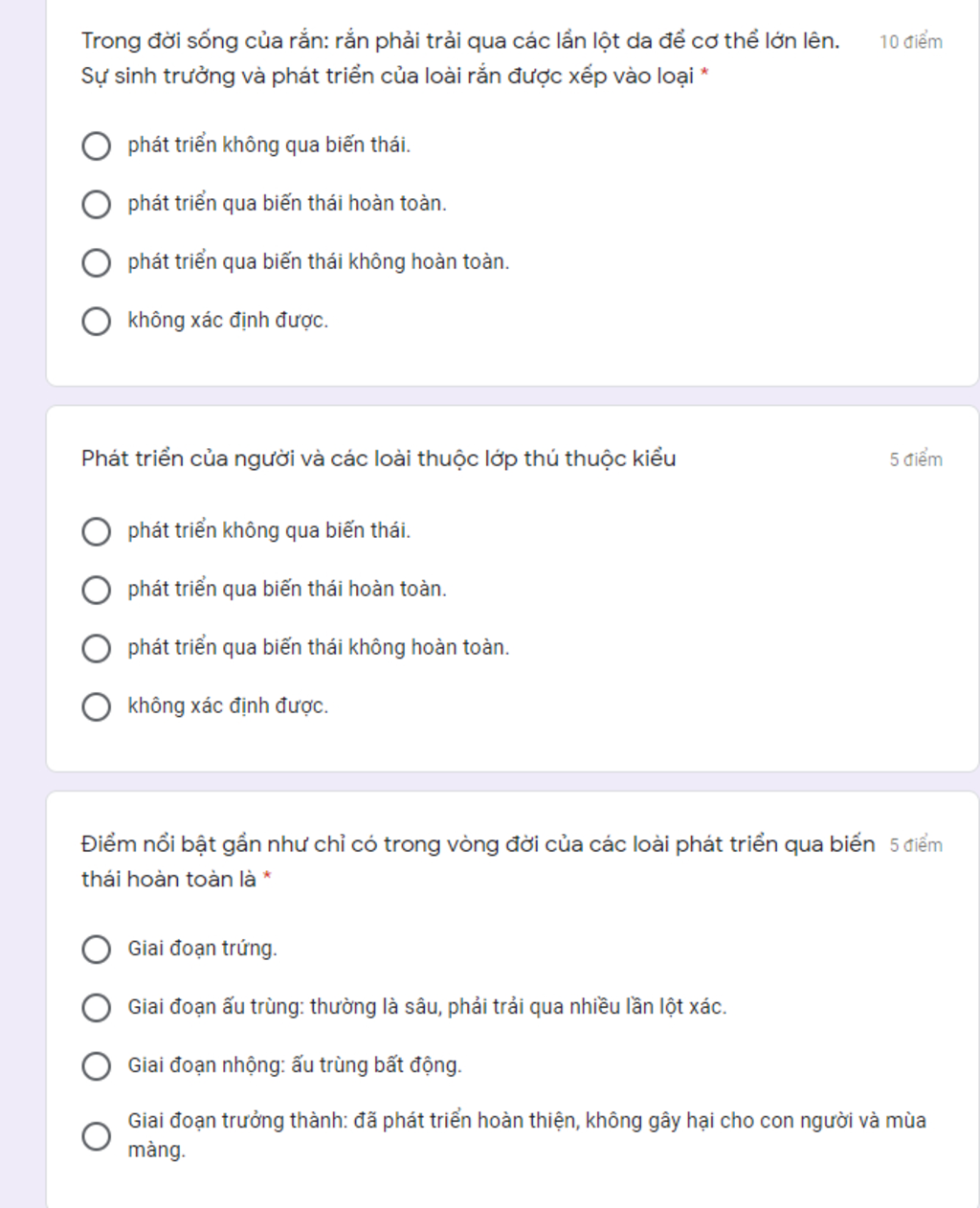Click label text "Giai đoạn trứng."

tap(203, 949)
